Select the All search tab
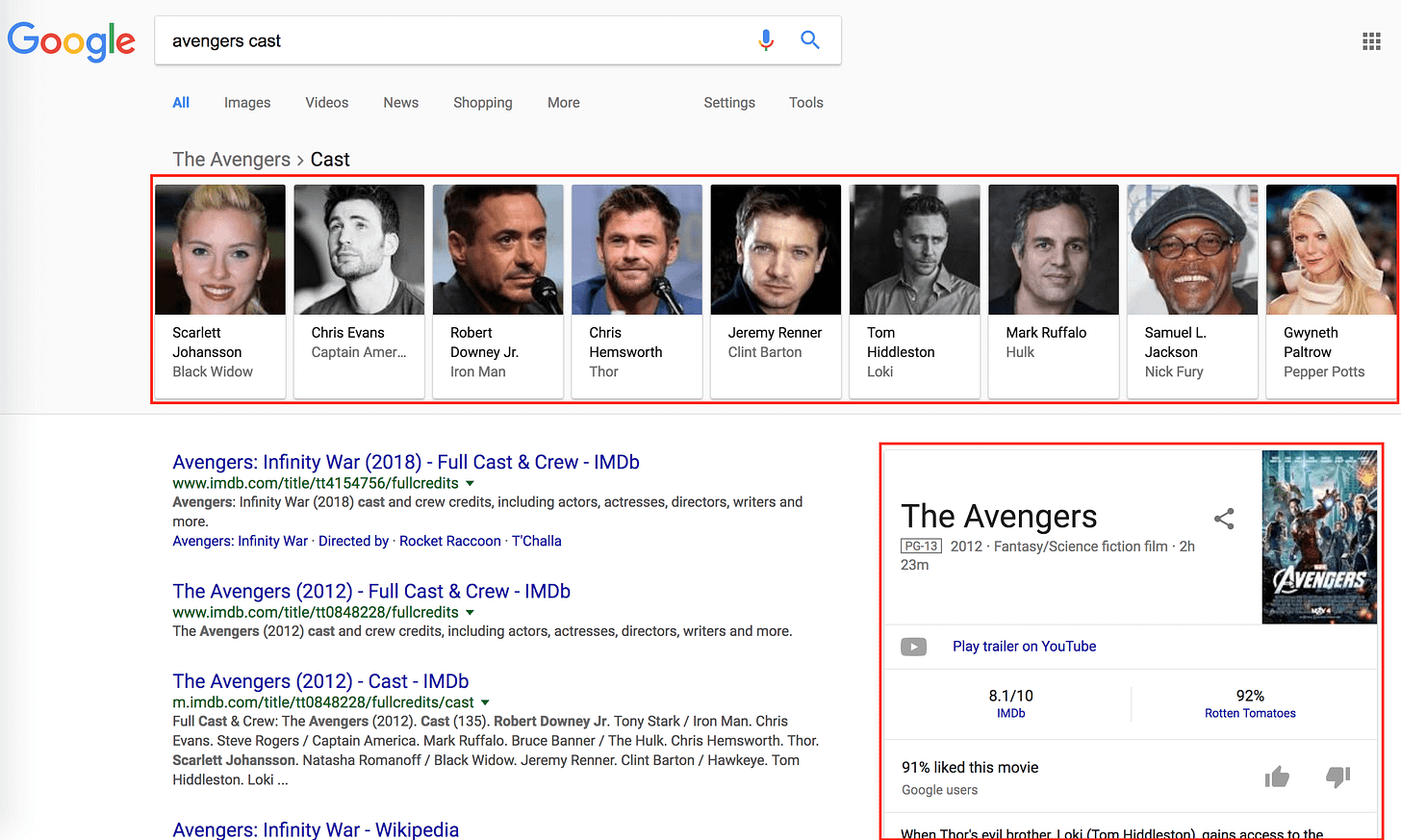The height and width of the screenshot is (840, 1401). [x=181, y=103]
